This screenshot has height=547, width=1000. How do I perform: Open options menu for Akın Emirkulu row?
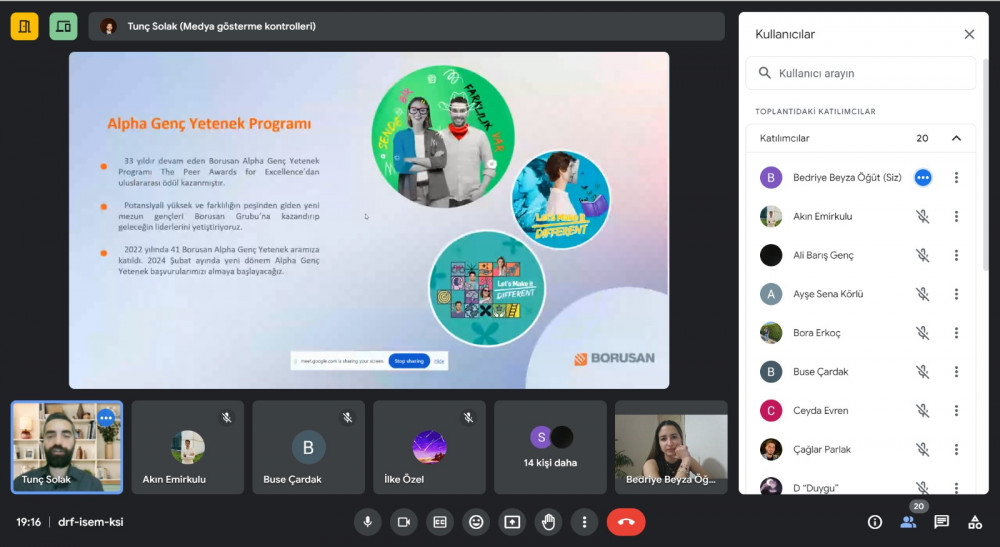956,217
